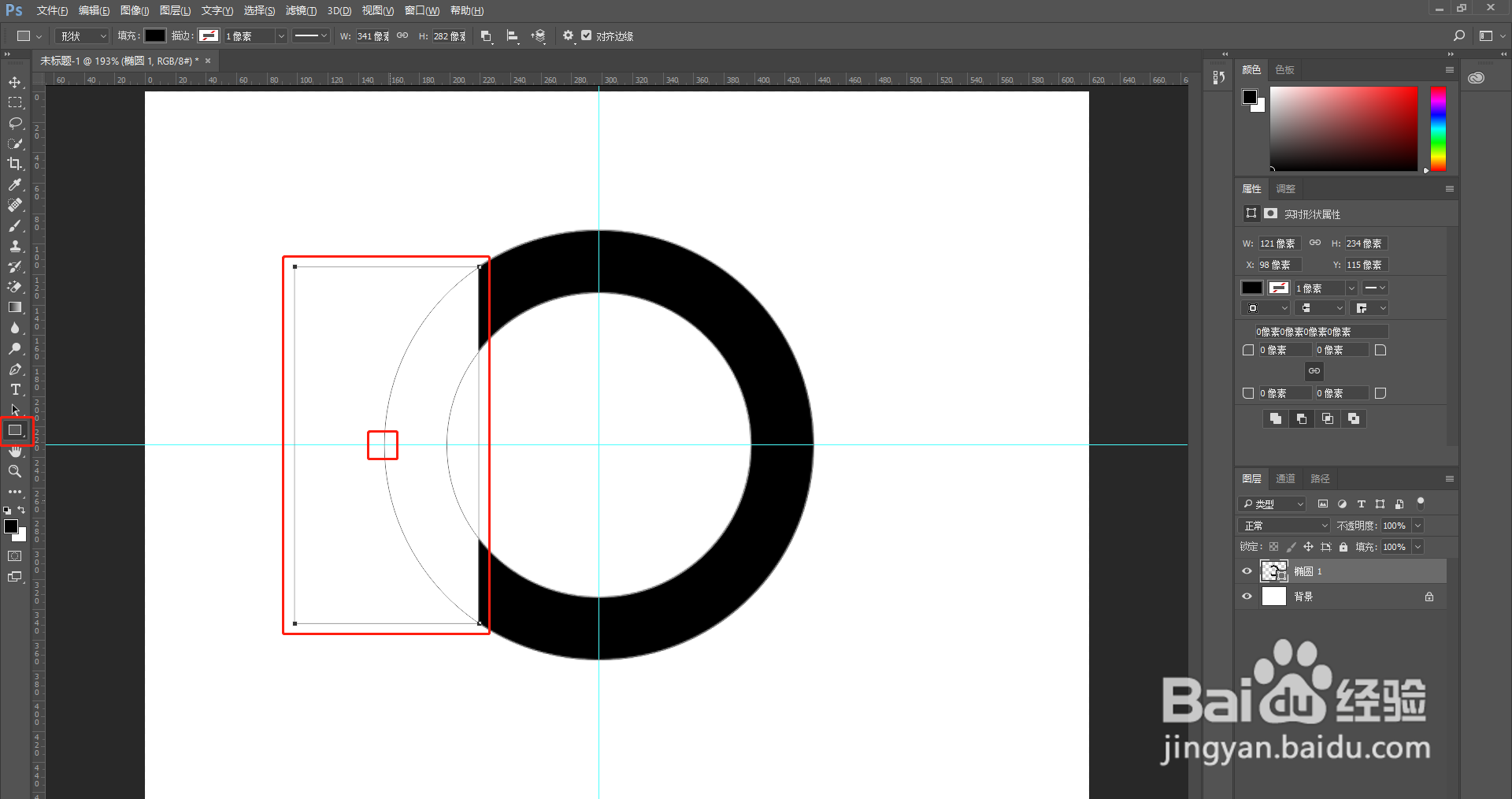Open the 窗口 menu
Viewport: 1512px width, 799px height.
(x=422, y=10)
